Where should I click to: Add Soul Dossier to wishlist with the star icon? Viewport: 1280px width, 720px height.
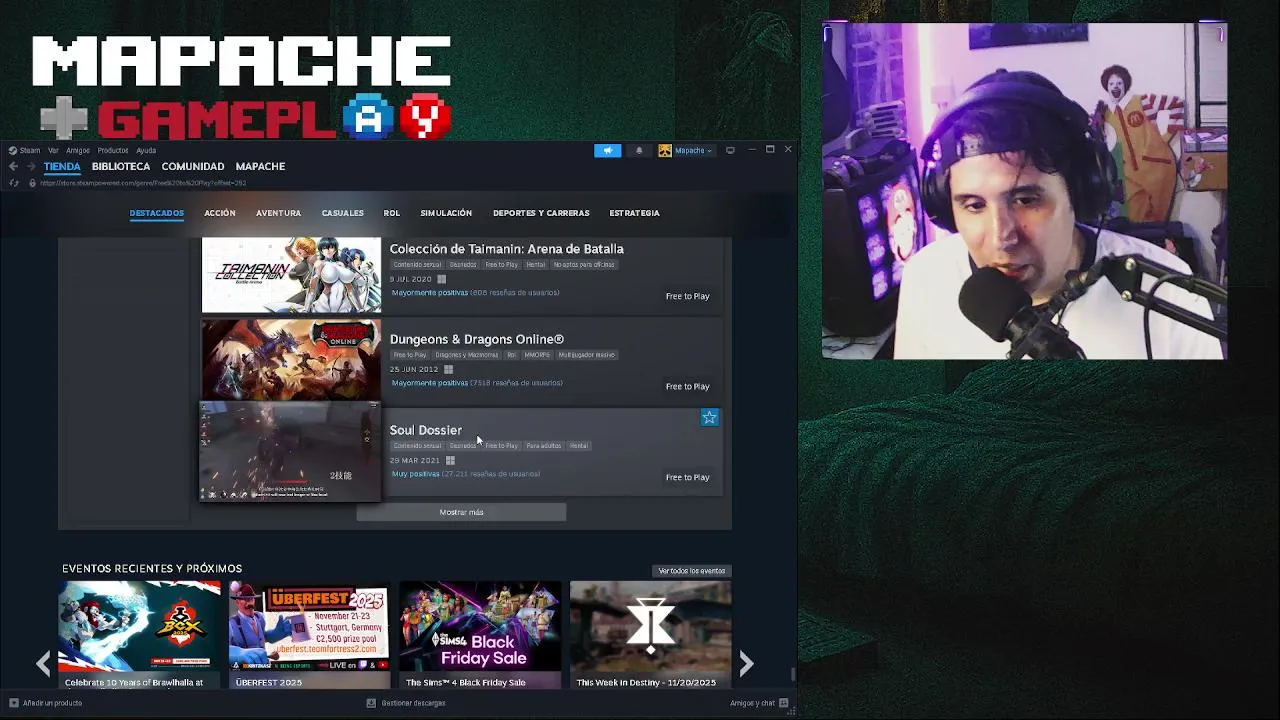(709, 417)
